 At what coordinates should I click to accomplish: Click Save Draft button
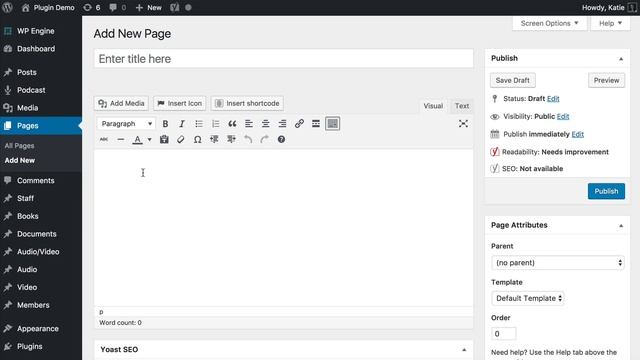coord(513,80)
